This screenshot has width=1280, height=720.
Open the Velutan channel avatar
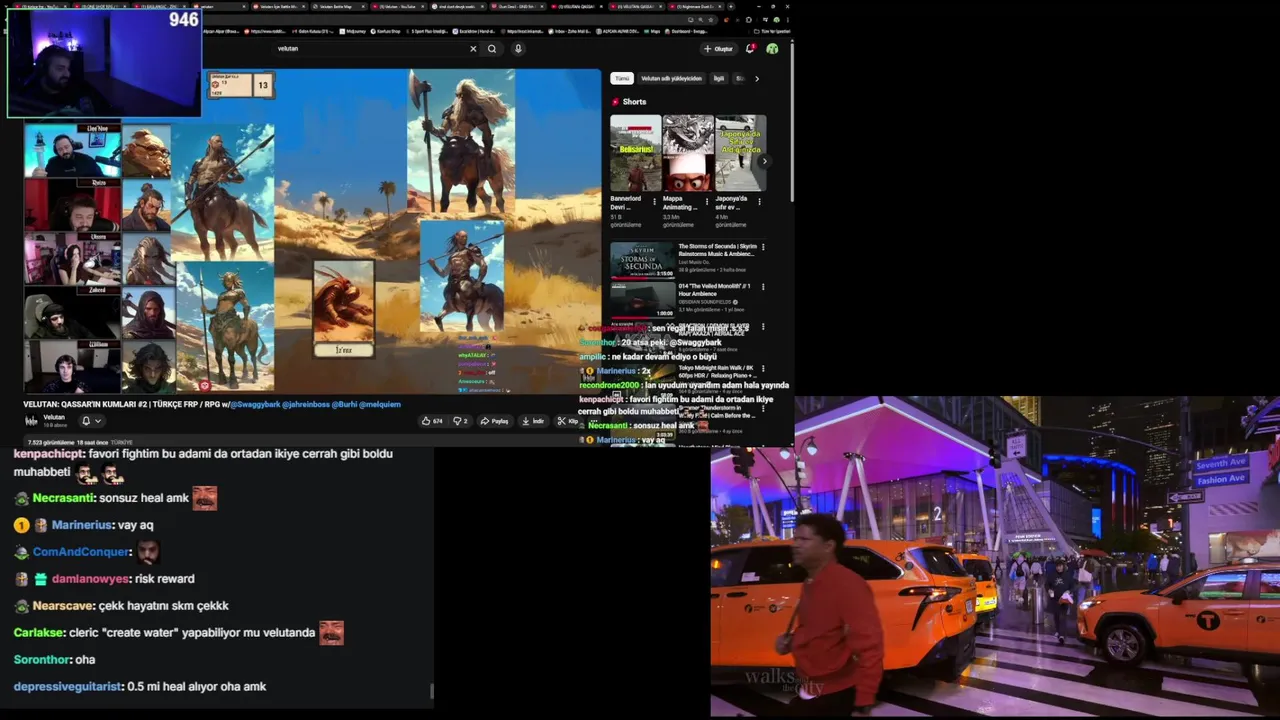pyautogui.click(x=31, y=421)
